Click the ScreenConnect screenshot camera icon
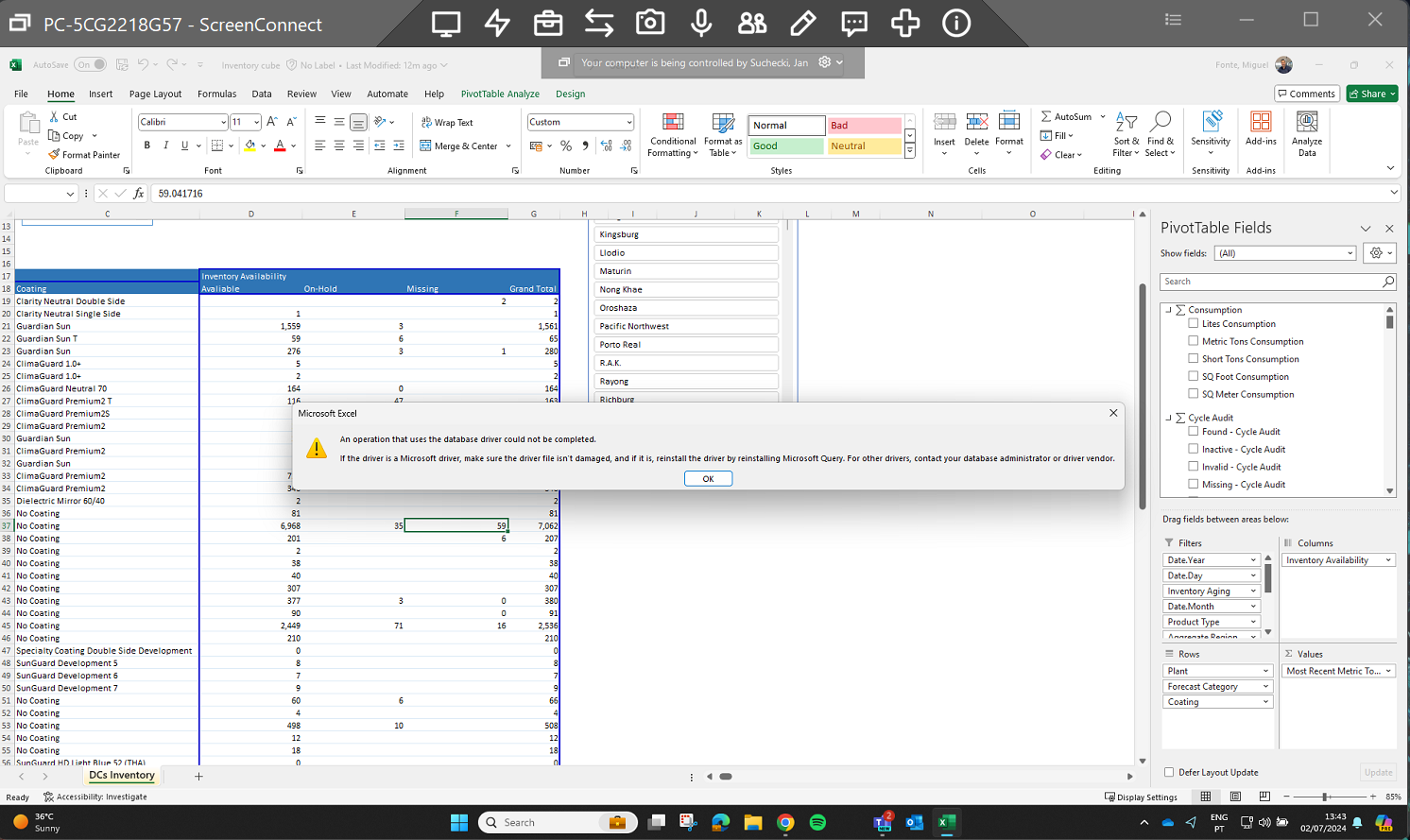1410x840 pixels. (650, 23)
